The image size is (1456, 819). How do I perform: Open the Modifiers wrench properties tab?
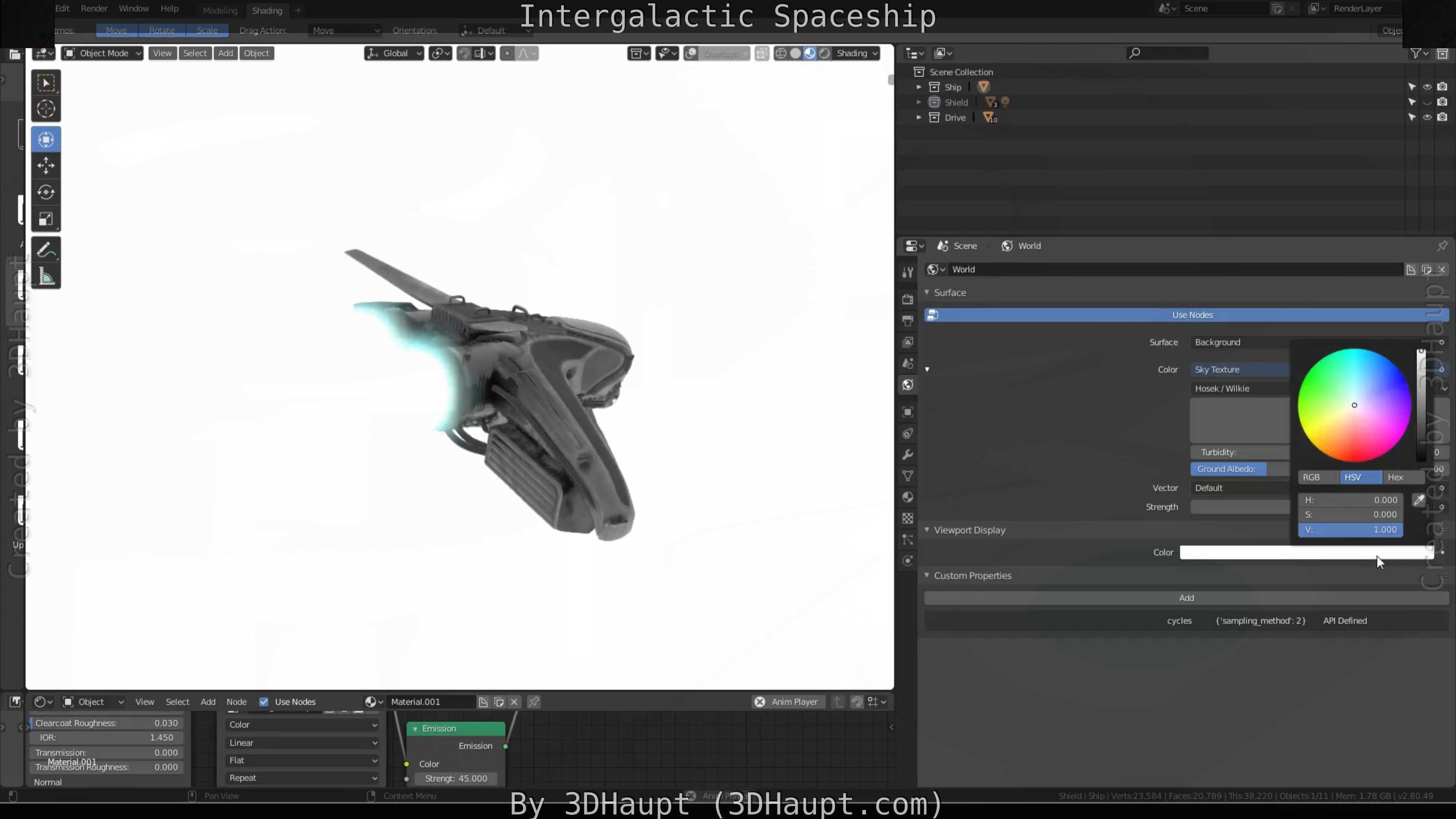908,455
